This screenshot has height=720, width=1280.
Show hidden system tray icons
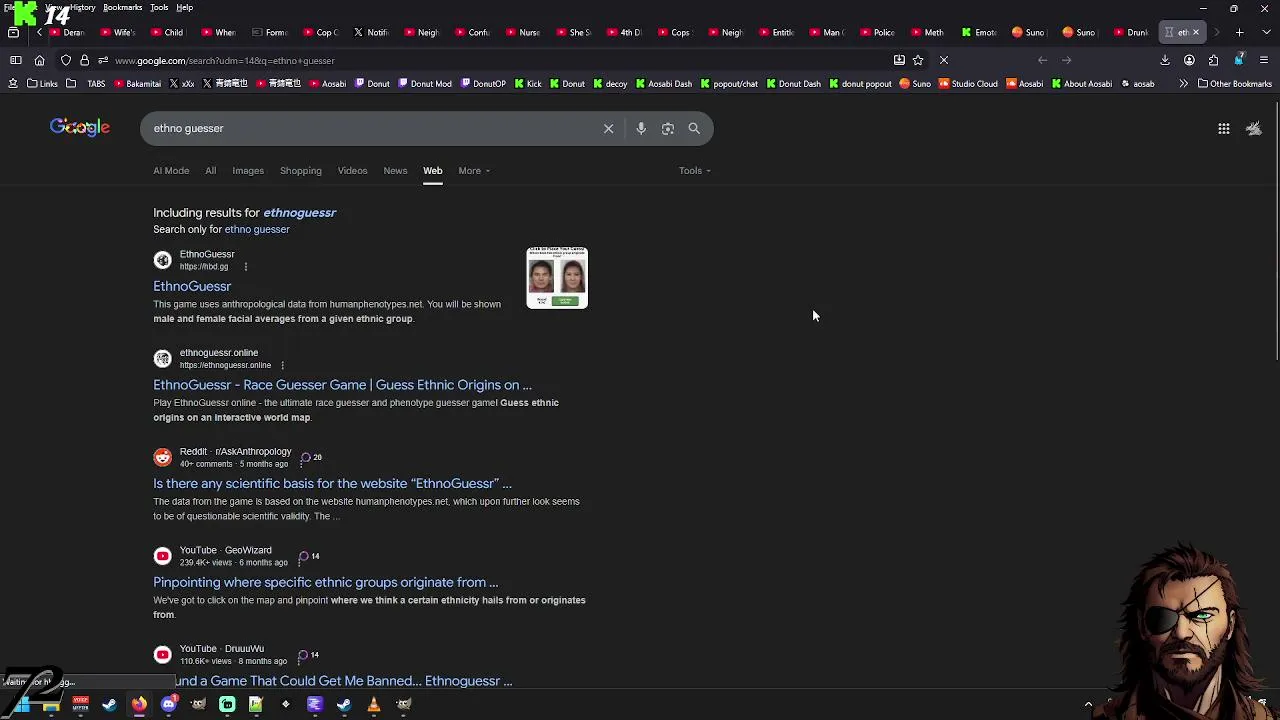coord(1088,704)
